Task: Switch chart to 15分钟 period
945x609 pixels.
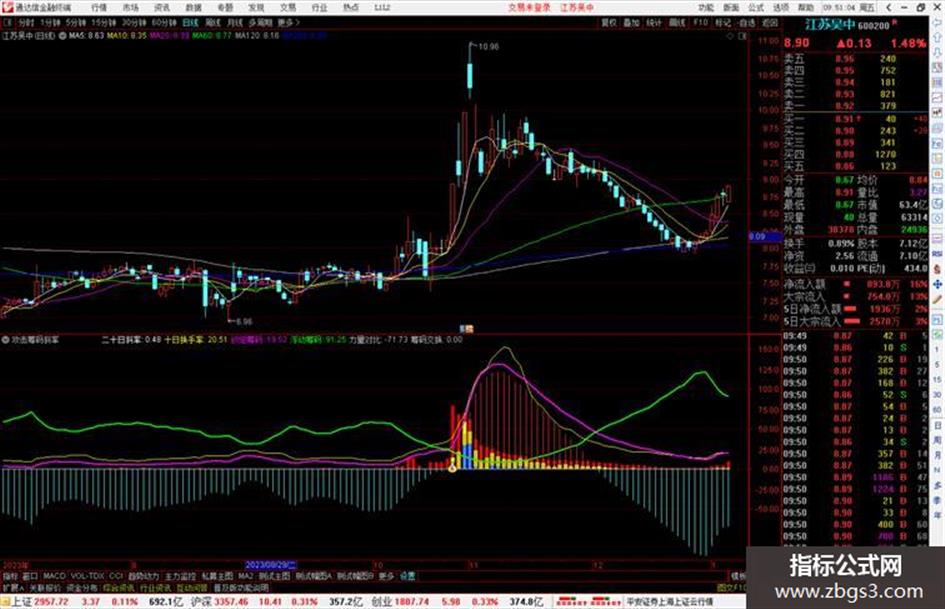Action: pyautogui.click(x=103, y=23)
